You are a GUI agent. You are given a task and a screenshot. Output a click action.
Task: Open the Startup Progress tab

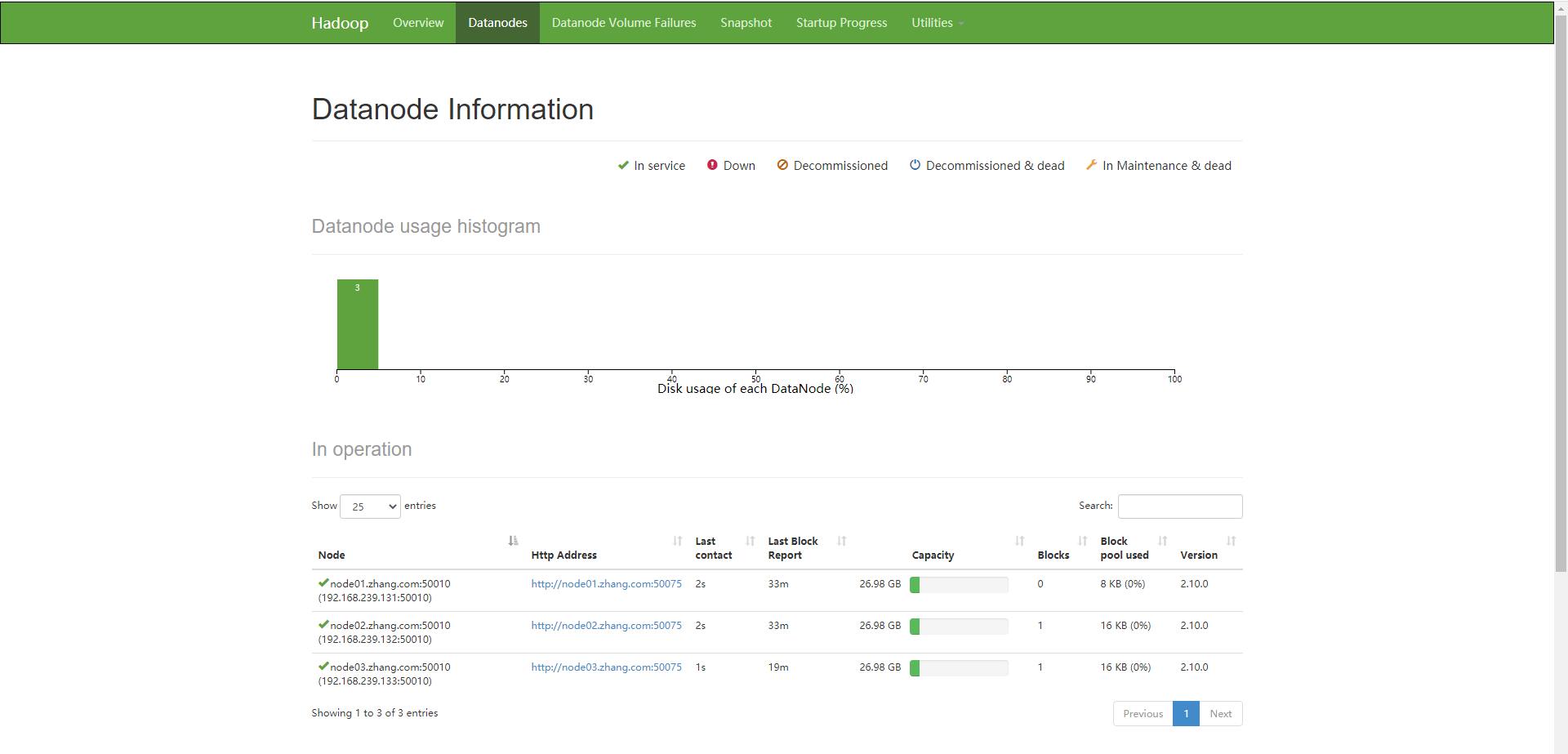(x=841, y=23)
